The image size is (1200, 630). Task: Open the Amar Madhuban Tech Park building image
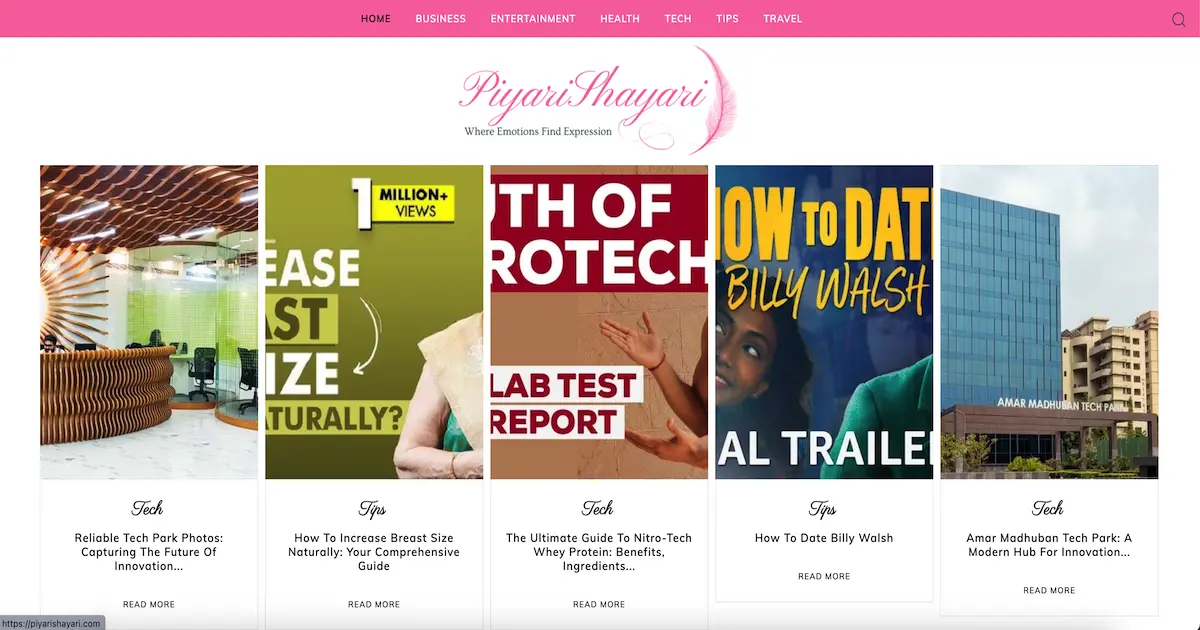(x=1049, y=322)
